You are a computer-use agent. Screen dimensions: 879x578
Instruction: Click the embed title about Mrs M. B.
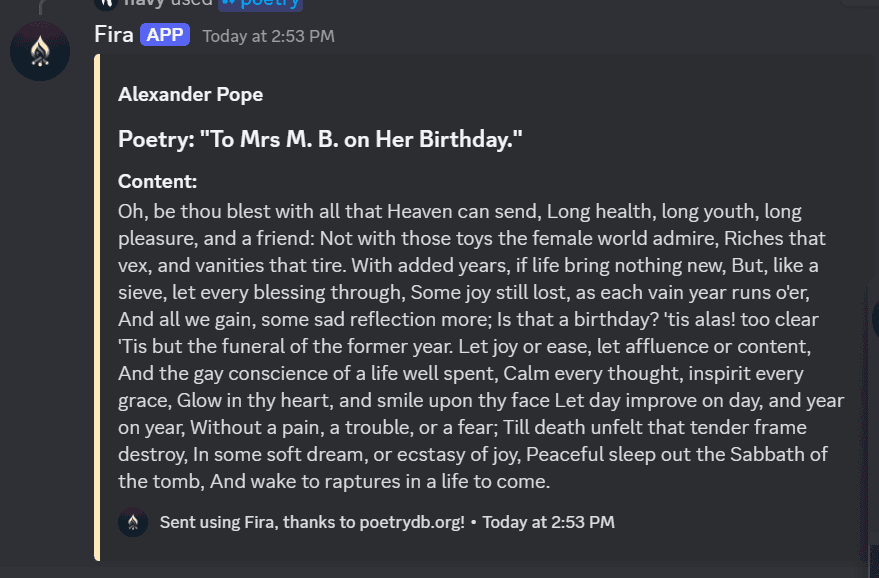(x=320, y=140)
